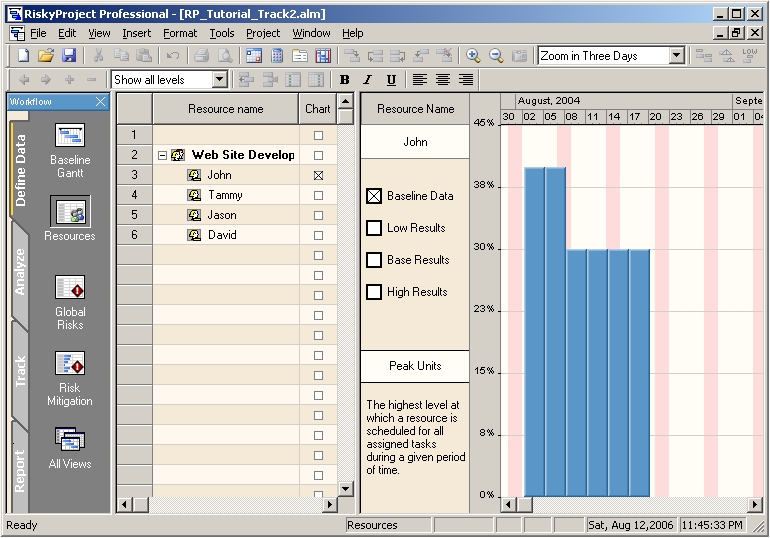Image resolution: width=770 pixels, height=538 pixels.
Task: Click David's resource icon
Action: pos(194,235)
